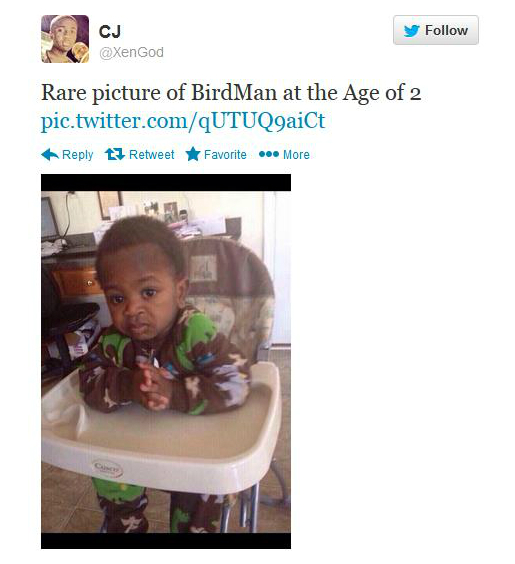Viewport: 515px width, 564px height.
Task: Click the high chair tray logo in photo
Action: click(x=108, y=468)
